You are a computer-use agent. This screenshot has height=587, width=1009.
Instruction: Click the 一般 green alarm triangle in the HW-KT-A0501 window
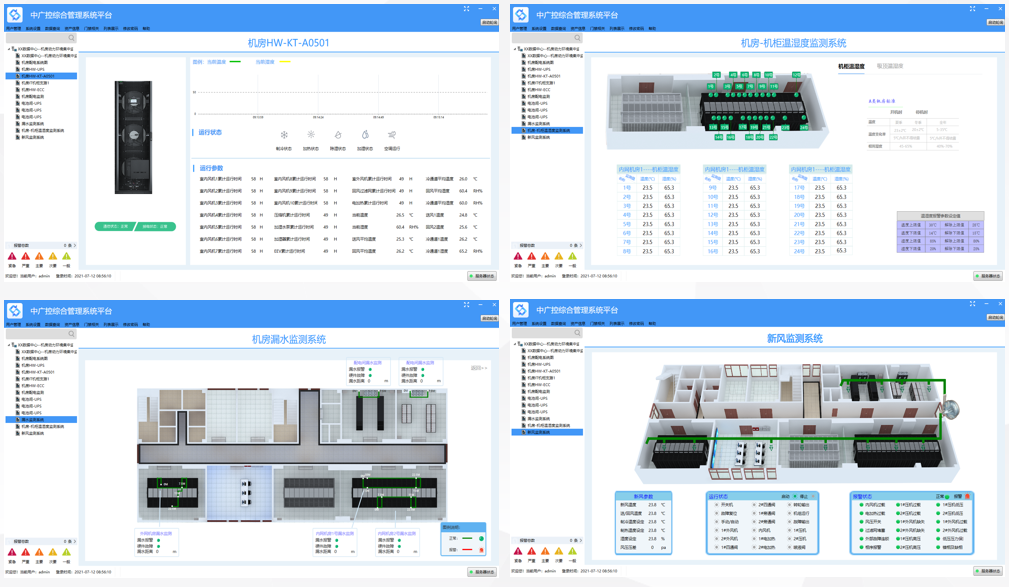tap(66, 256)
